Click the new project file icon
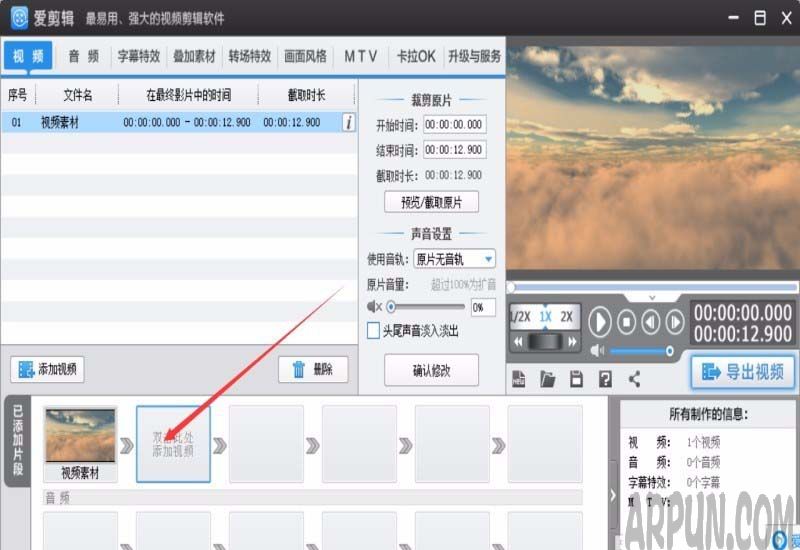 coord(518,379)
